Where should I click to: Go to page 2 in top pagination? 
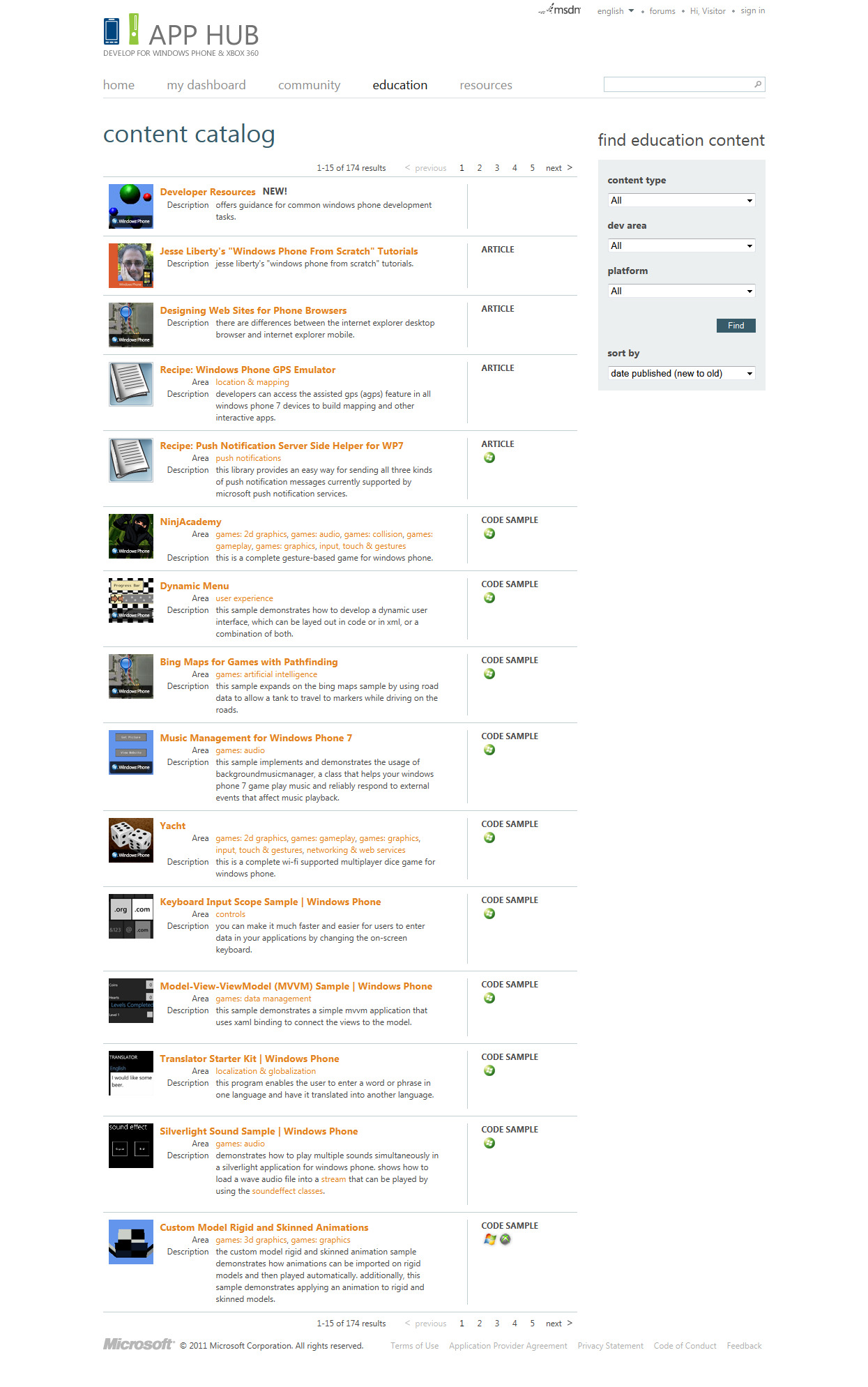click(480, 168)
